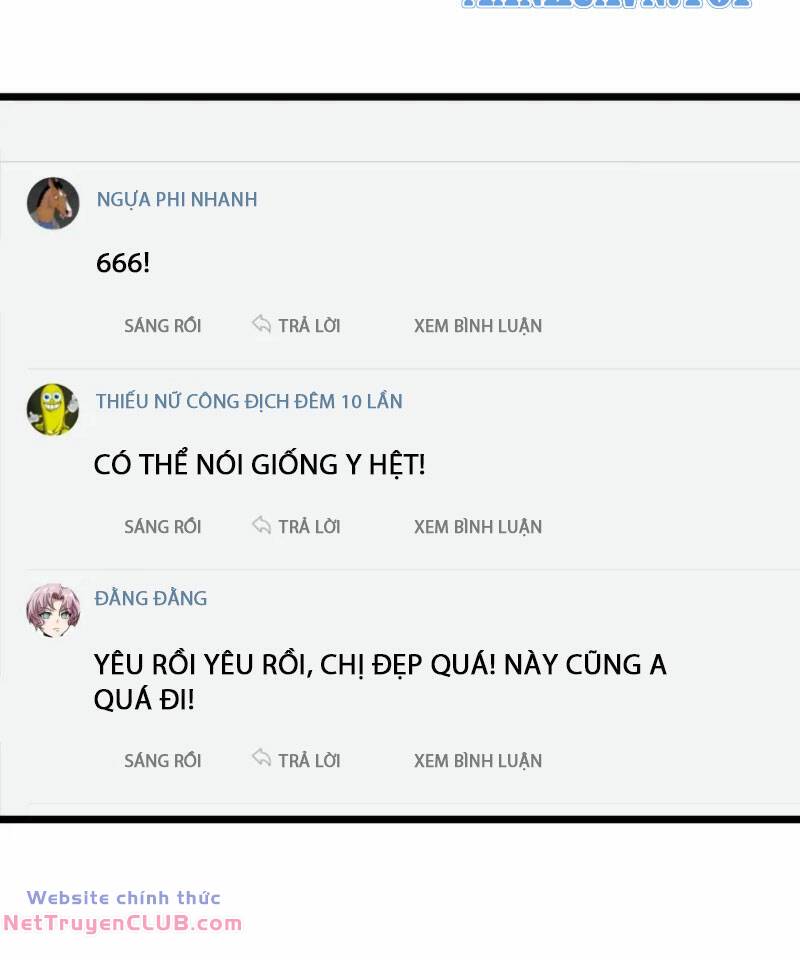The image size is (800, 960).
Task: Click reply arrow icon under Có thể nói giống y hệt
Action: [261, 525]
